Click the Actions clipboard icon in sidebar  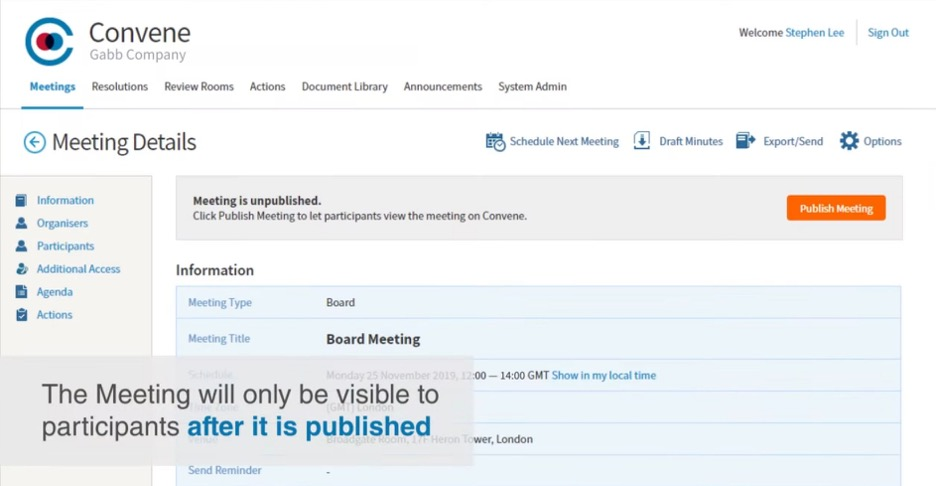tap(21, 314)
